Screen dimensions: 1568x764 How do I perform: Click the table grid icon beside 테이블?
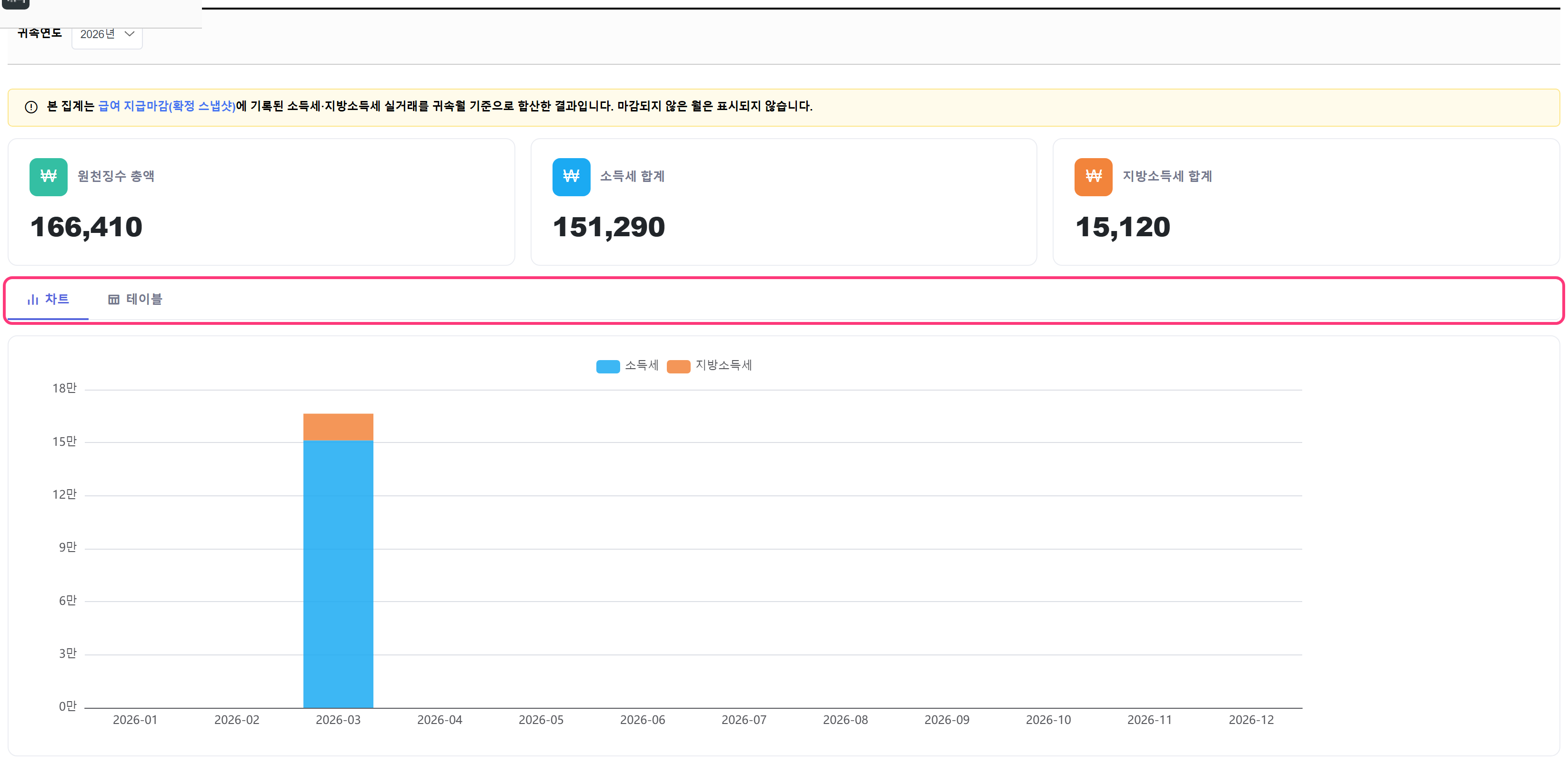click(x=114, y=300)
